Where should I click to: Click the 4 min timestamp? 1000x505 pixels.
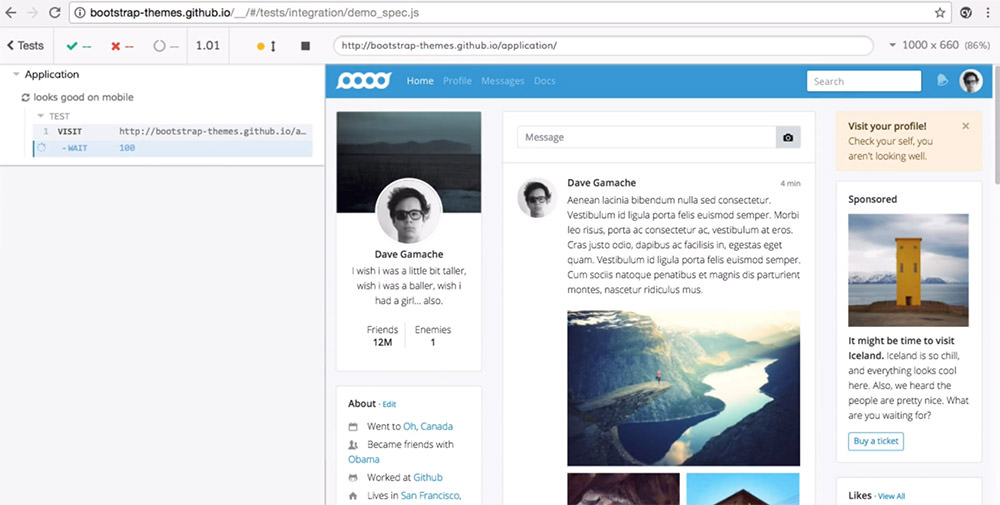(x=790, y=184)
